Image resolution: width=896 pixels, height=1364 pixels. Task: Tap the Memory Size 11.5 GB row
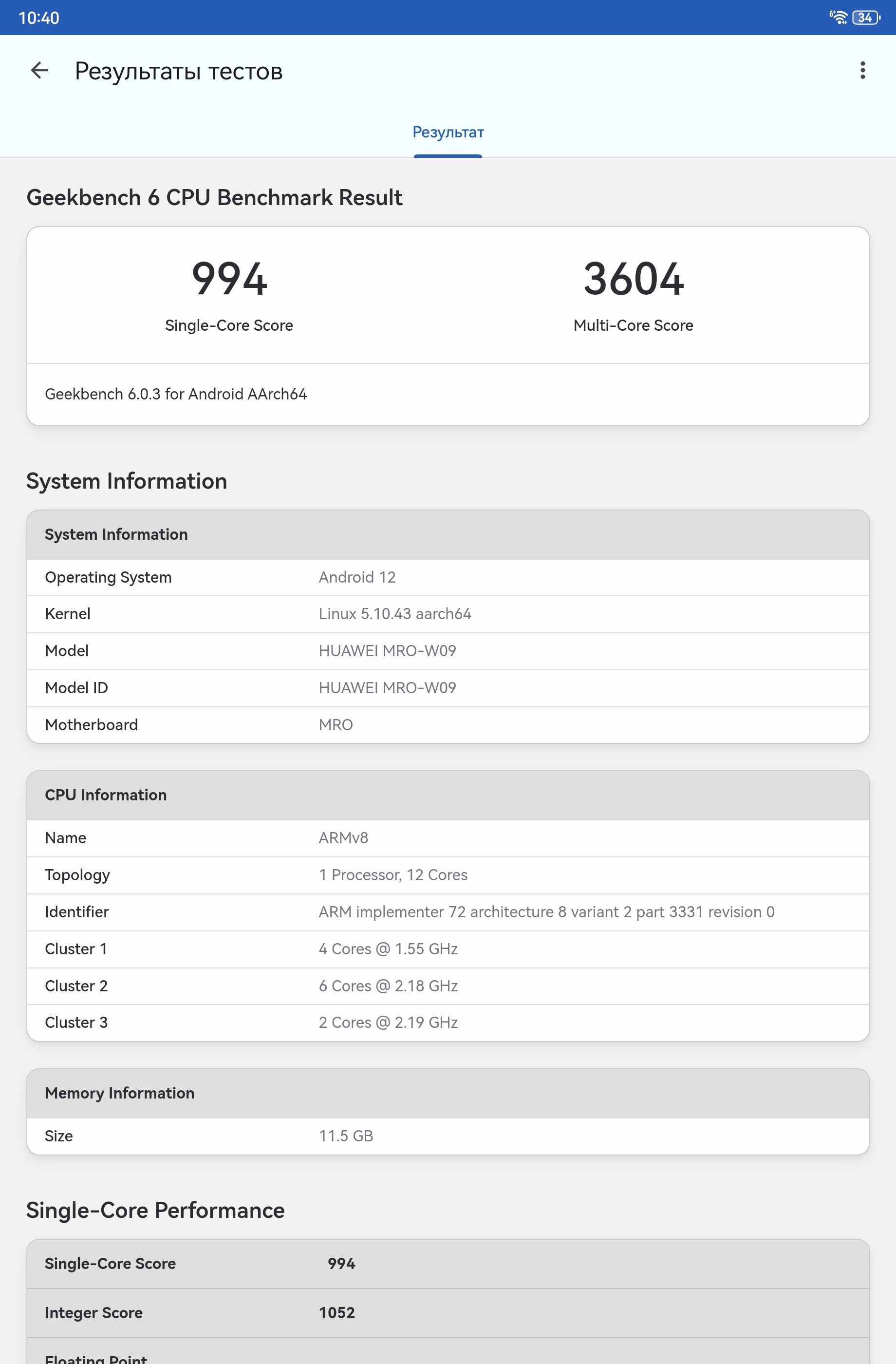448,1136
